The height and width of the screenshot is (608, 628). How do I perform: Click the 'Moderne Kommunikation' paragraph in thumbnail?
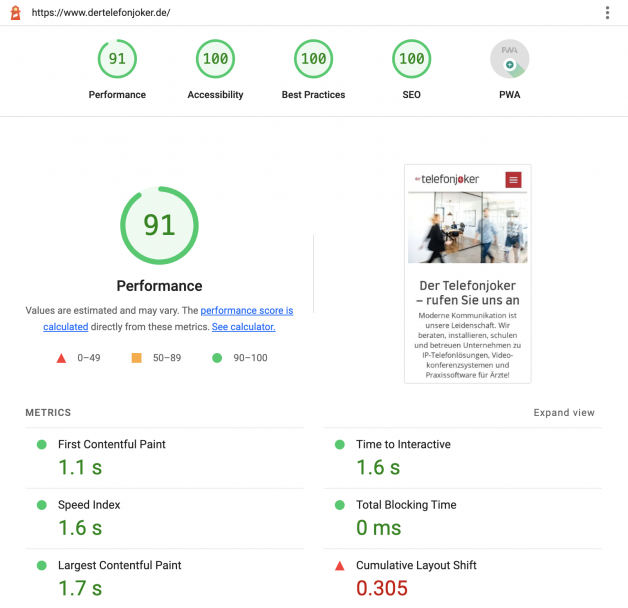point(468,345)
